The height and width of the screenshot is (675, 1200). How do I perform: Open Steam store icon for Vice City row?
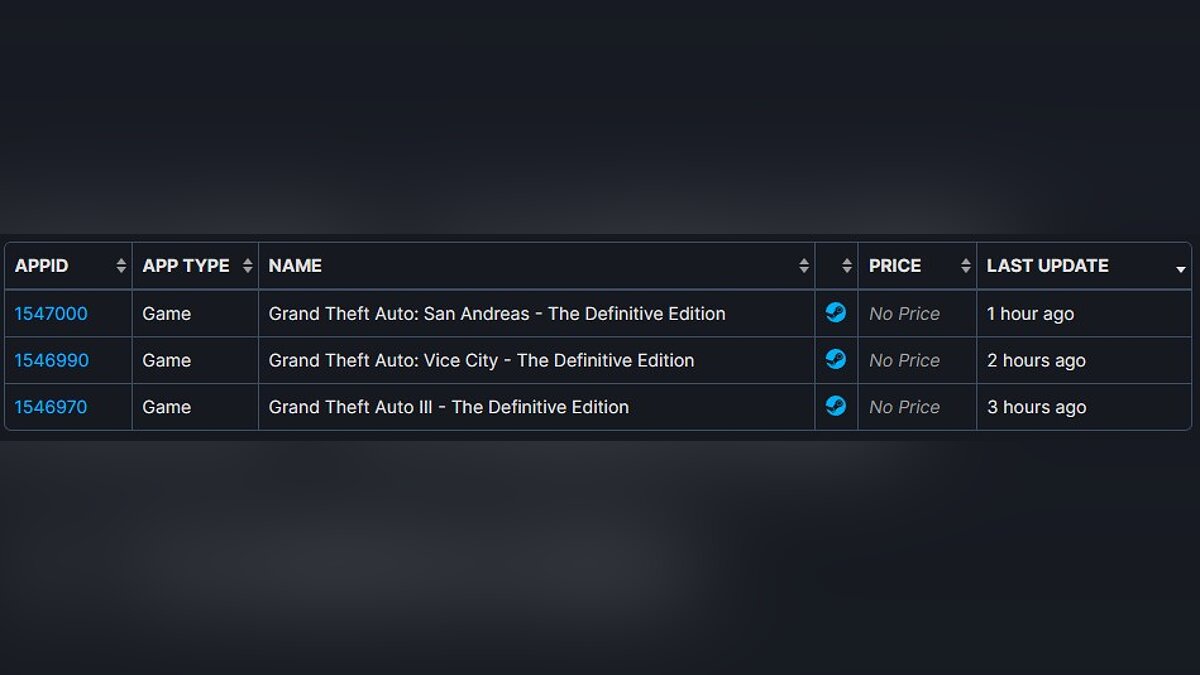click(836, 360)
